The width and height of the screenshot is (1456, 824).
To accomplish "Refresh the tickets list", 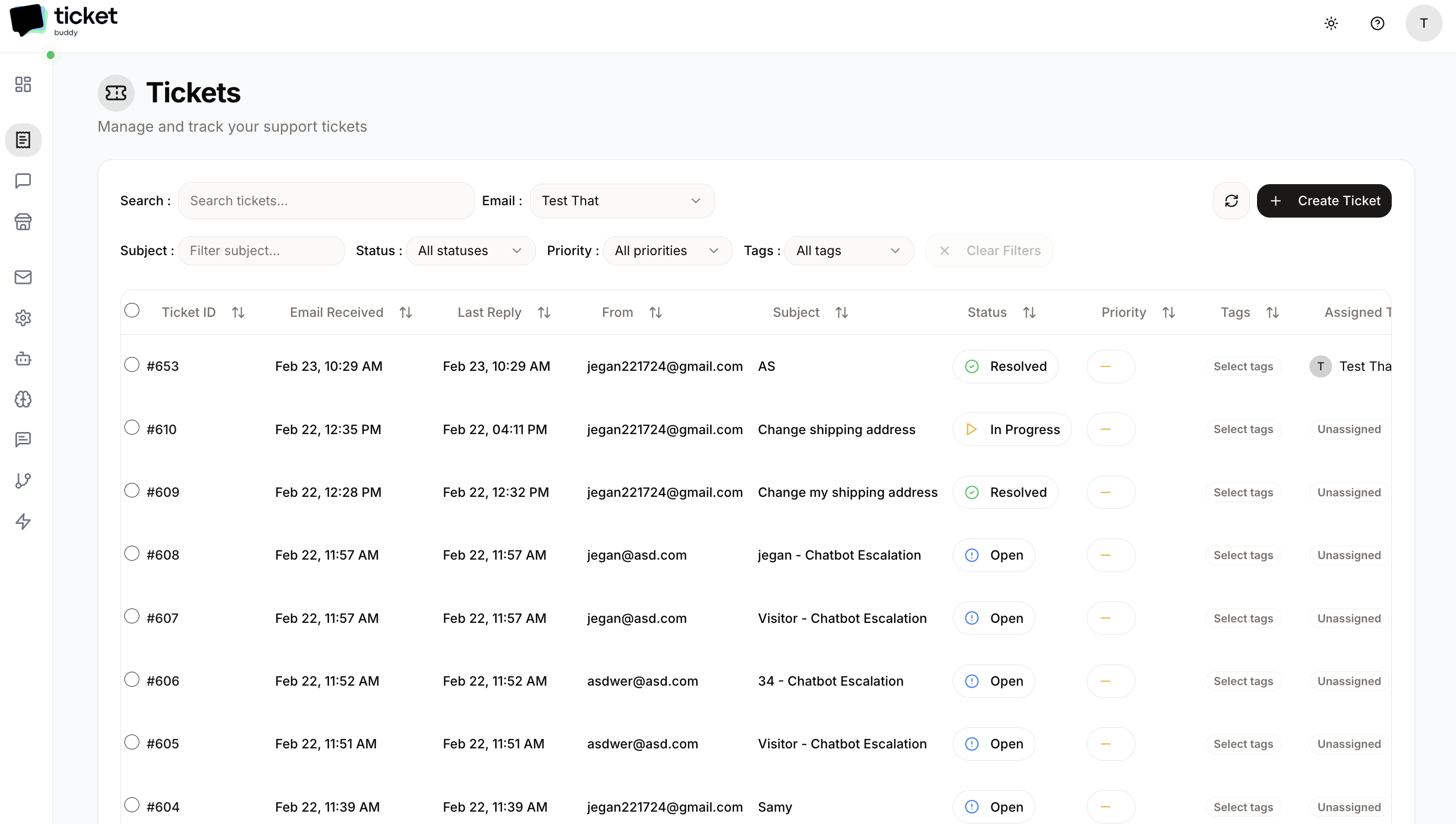I will (x=1231, y=200).
